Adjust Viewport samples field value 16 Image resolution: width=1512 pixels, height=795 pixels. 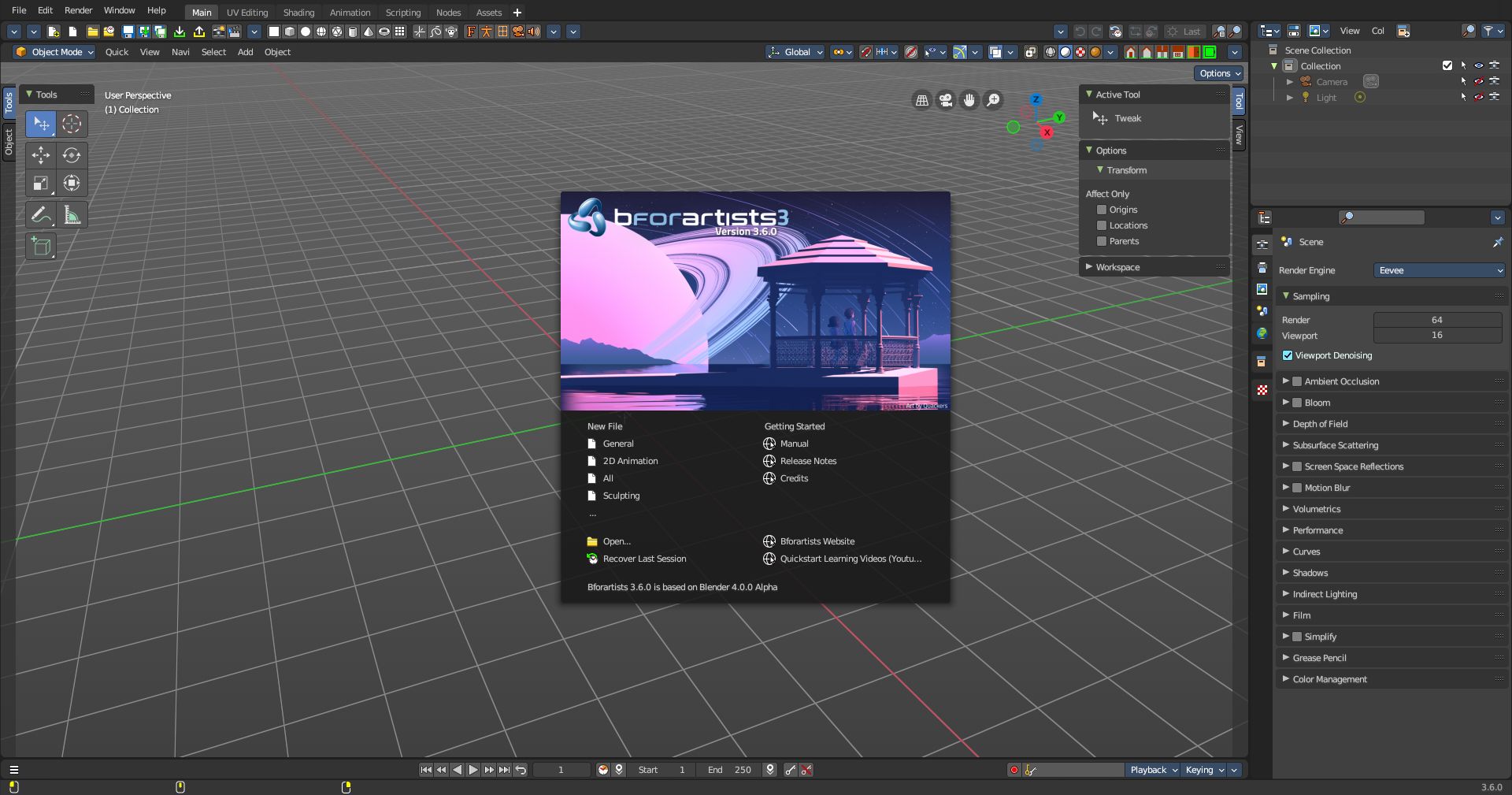[1437, 335]
